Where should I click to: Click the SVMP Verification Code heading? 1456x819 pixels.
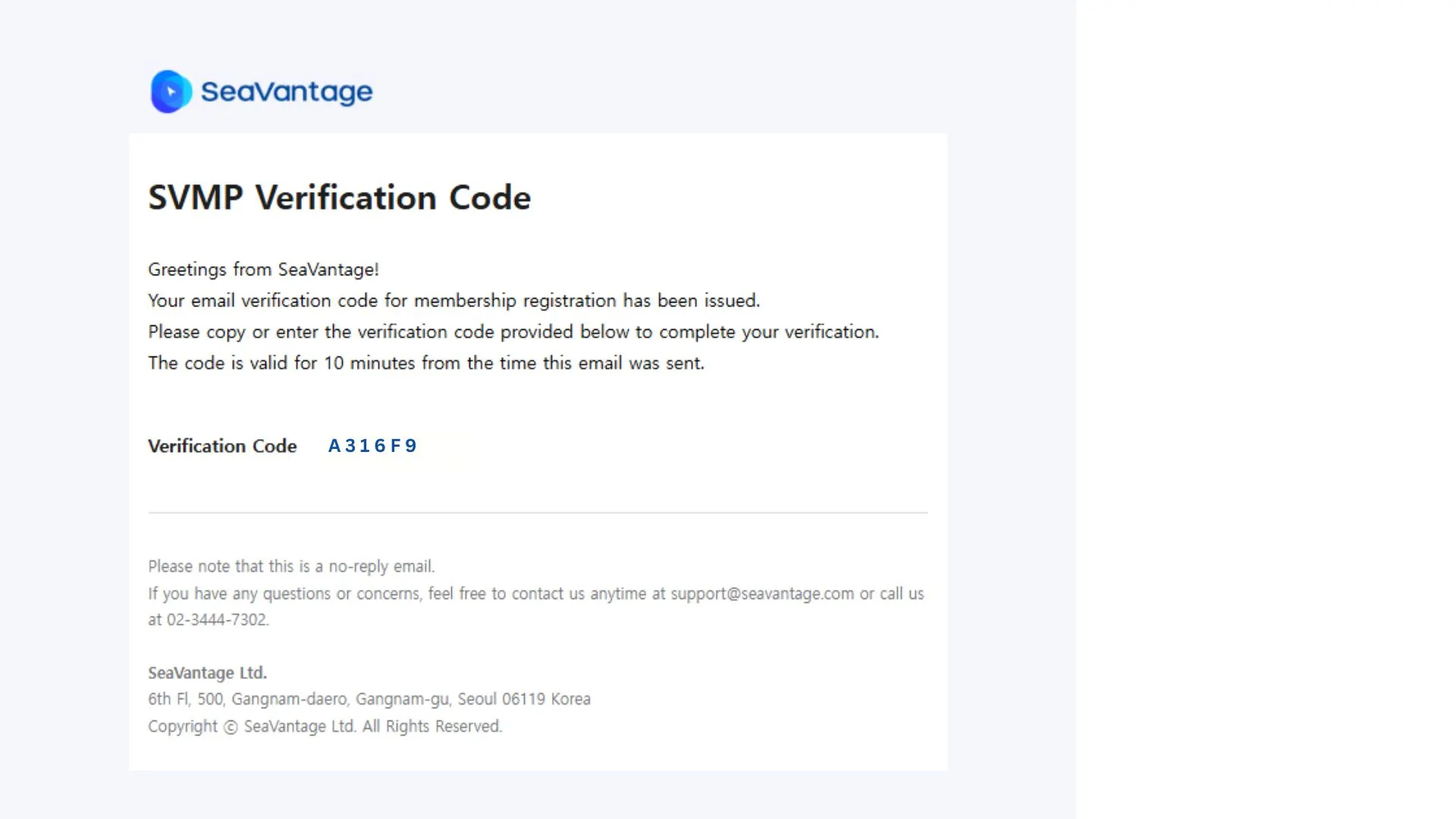(339, 197)
